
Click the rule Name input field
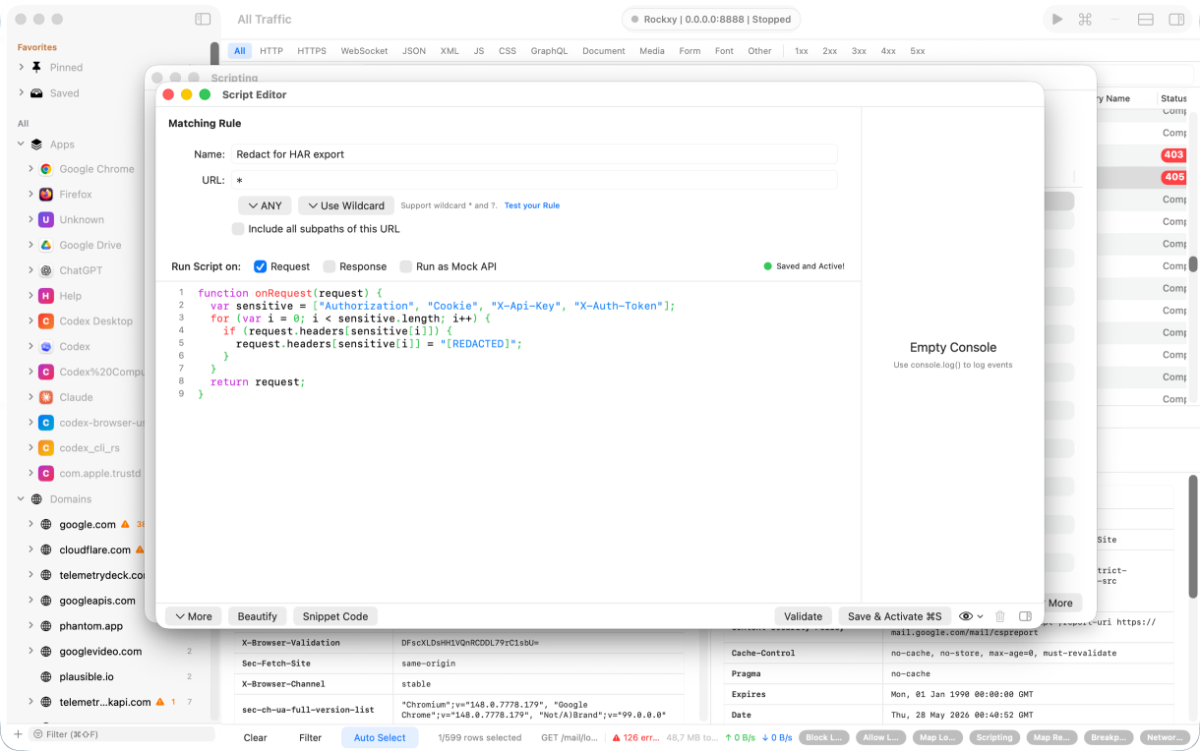coord(534,154)
